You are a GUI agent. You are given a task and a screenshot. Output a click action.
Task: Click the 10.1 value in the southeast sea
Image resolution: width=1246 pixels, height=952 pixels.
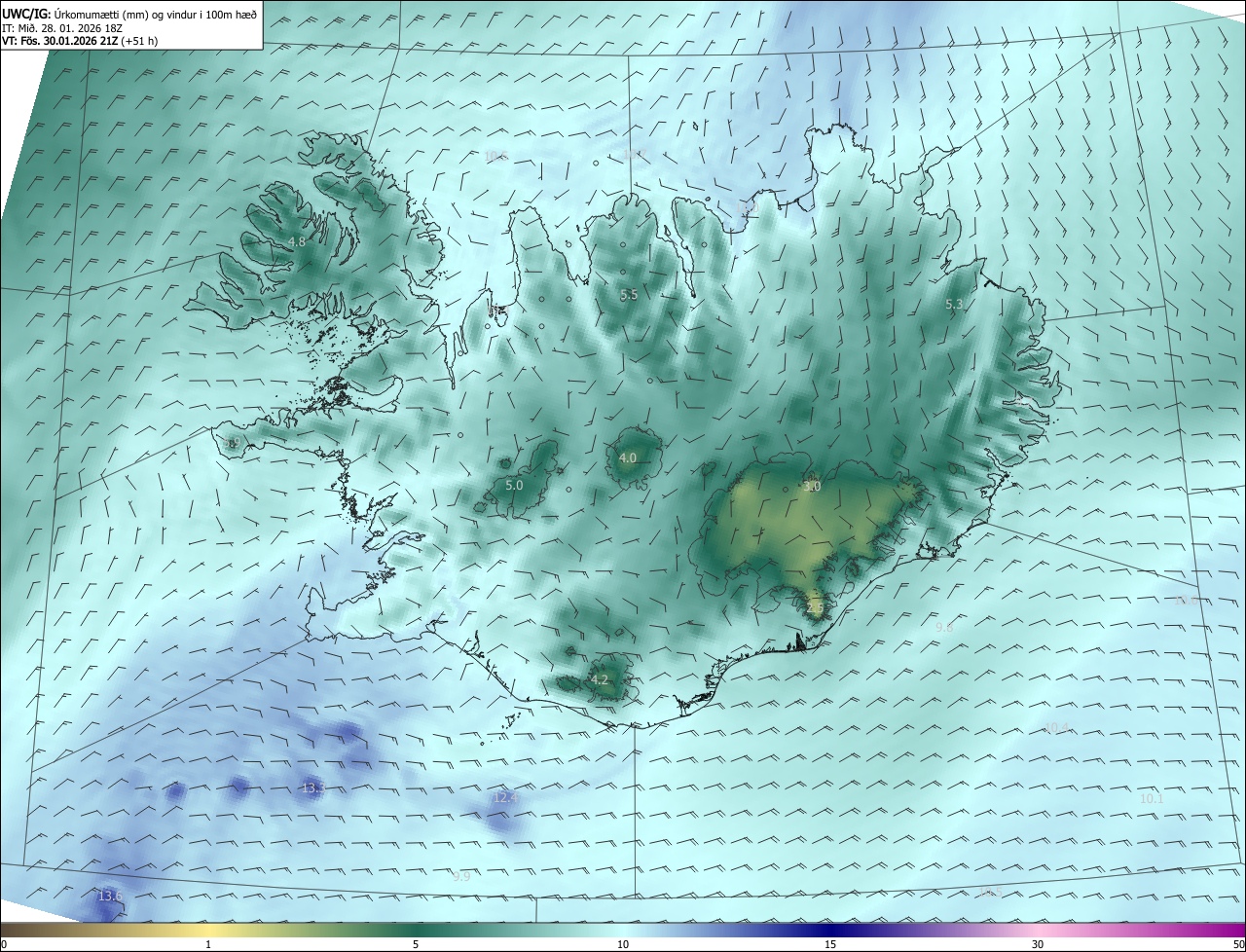tap(1152, 798)
